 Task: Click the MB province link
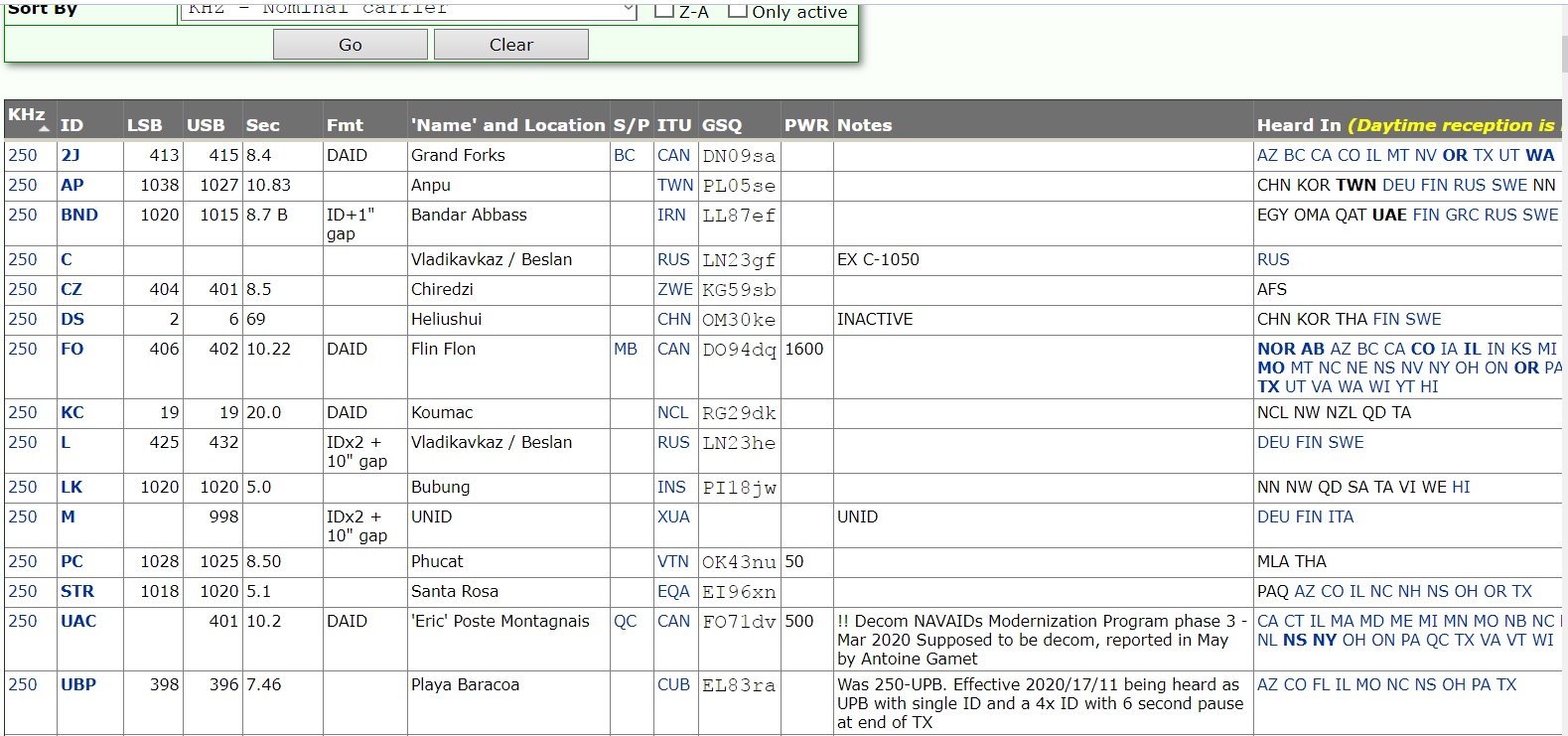pos(626,349)
